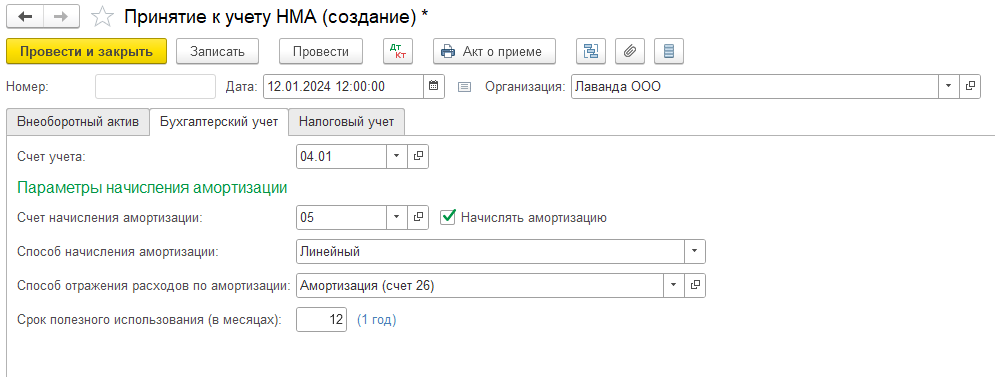
Task: Open the register movements report icon
Action: click(668, 51)
